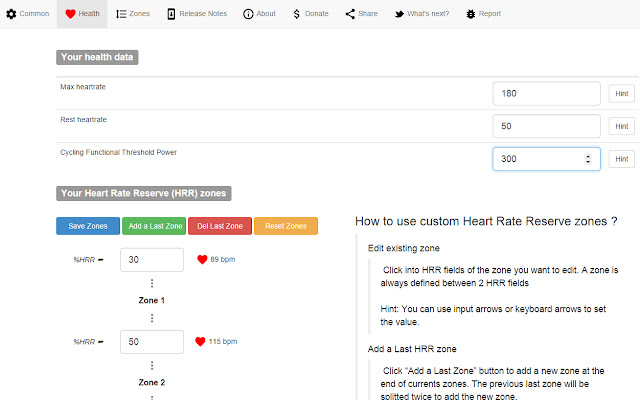Click the About info icon
Screen dimensions: 640x400
pyautogui.click(x=248, y=14)
